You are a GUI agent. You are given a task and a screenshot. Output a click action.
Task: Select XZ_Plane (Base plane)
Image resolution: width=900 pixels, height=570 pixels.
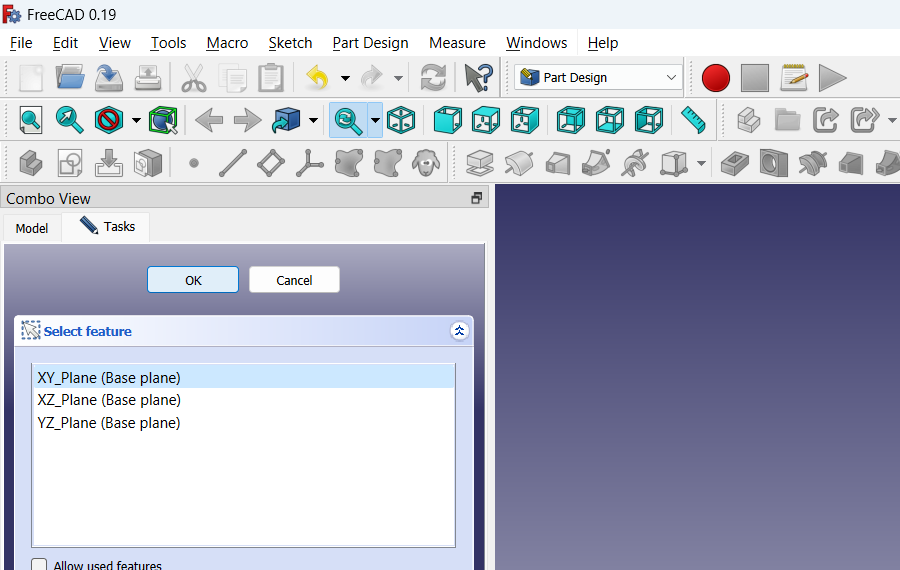244,400
